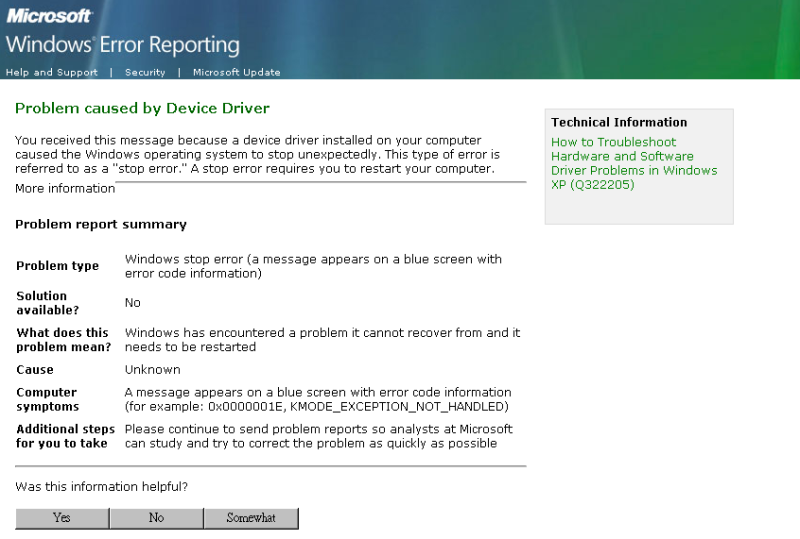Click the What does this problem mean? label

click(63, 339)
